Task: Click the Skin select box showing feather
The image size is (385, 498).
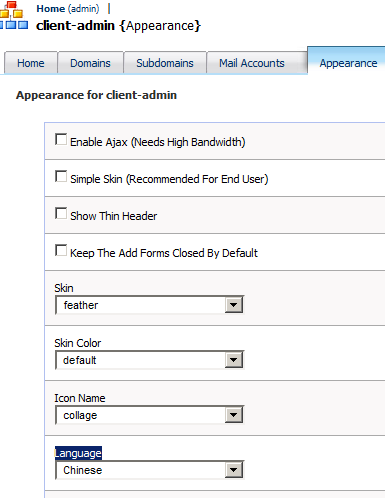Action: point(150,305)
